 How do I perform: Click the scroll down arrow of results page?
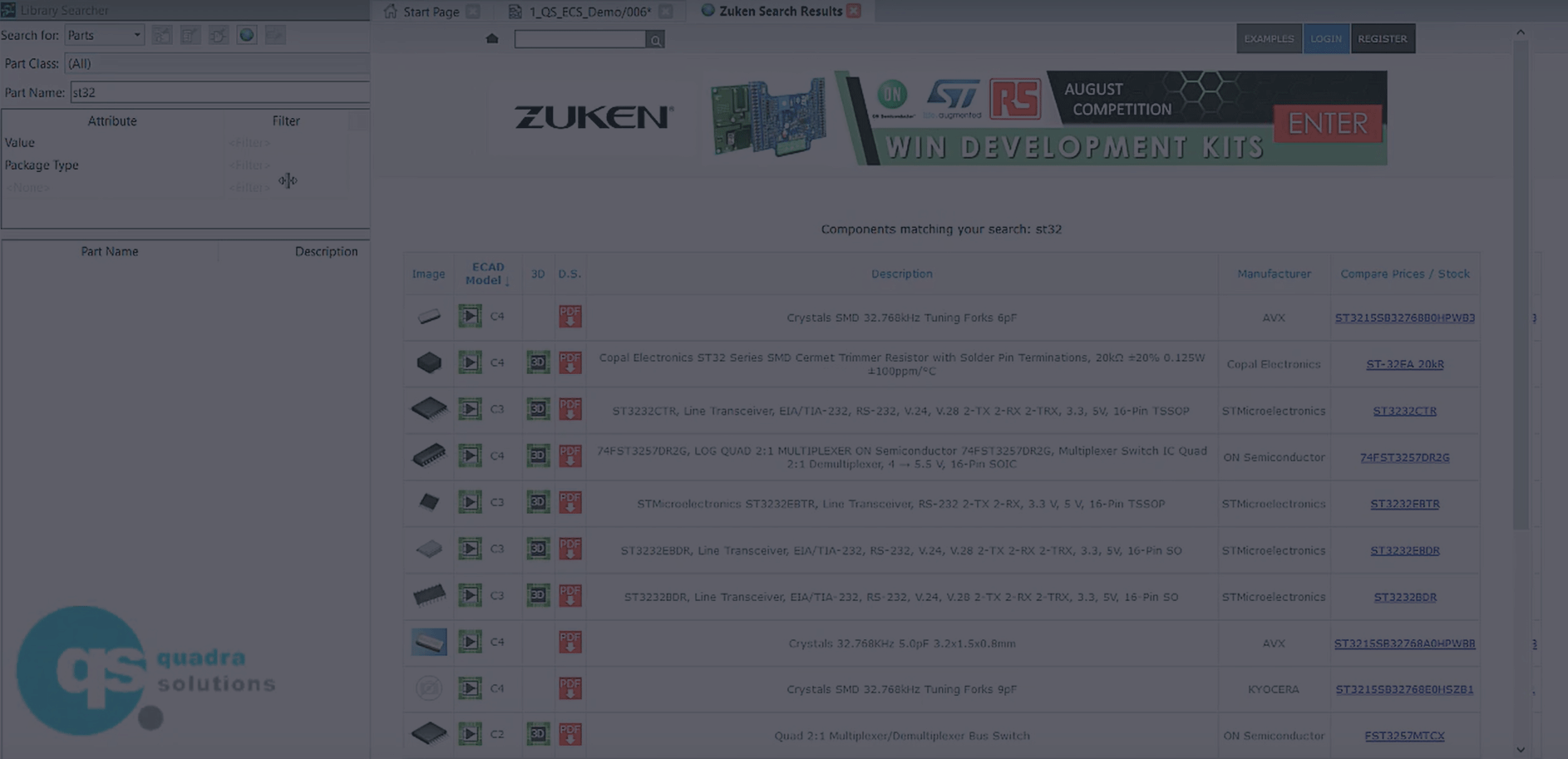(x=1520, y=749)
